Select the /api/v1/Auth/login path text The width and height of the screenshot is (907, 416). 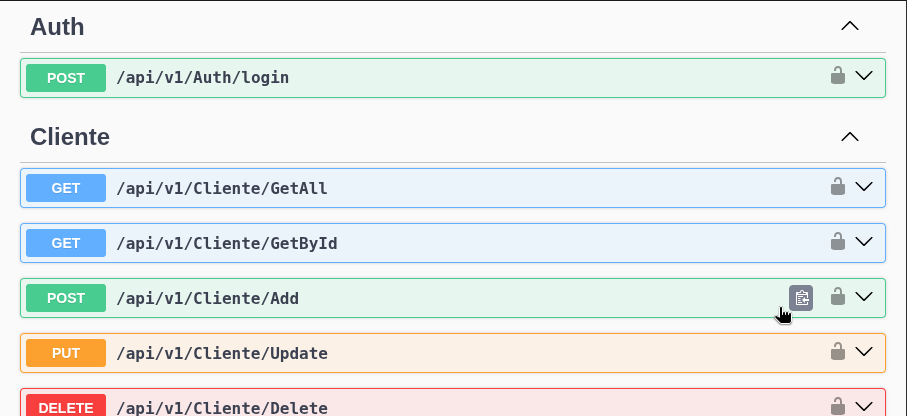click(x=202, y=78)
